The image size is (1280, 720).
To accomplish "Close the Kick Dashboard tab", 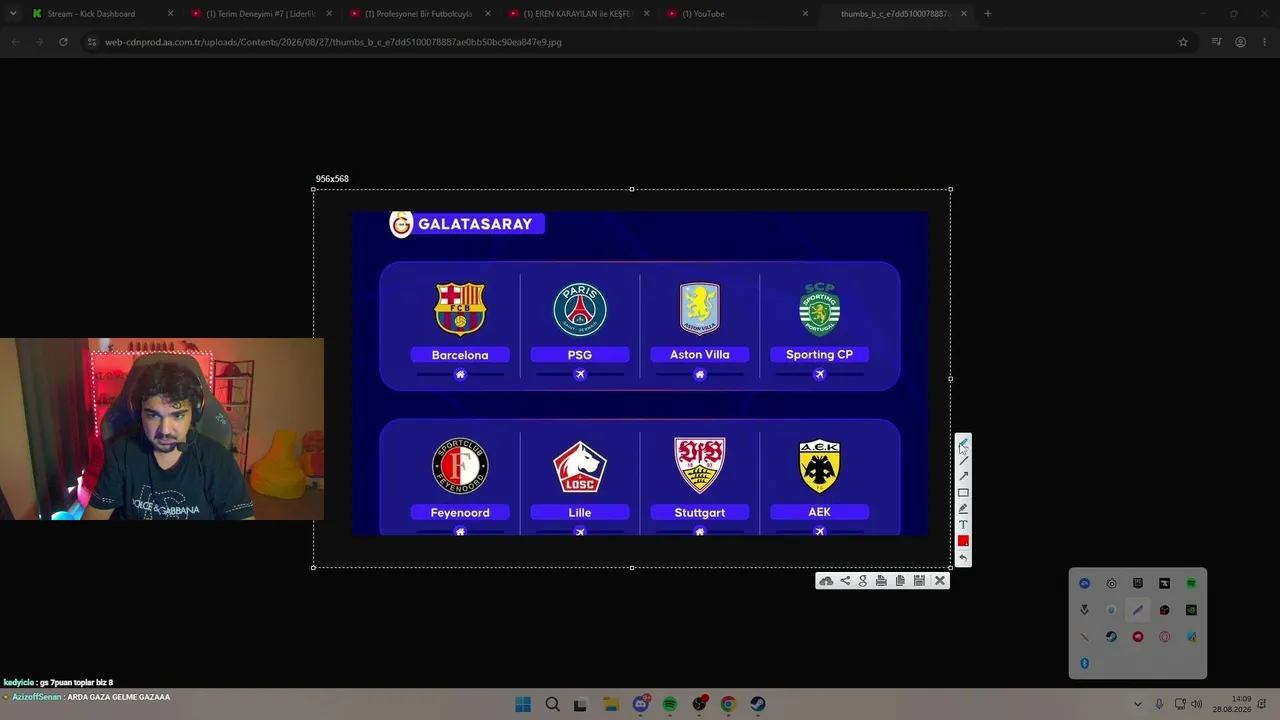I will click(170, 14).
